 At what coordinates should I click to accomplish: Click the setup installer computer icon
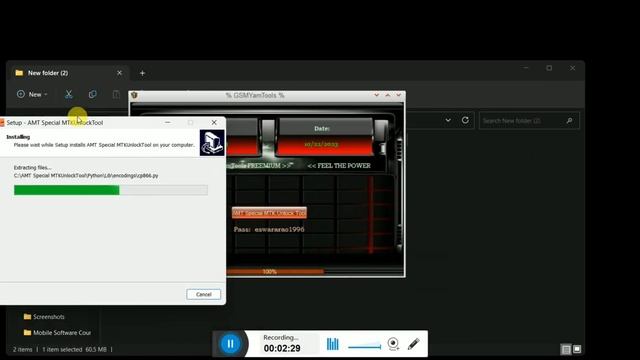click(x=212, y=143)
